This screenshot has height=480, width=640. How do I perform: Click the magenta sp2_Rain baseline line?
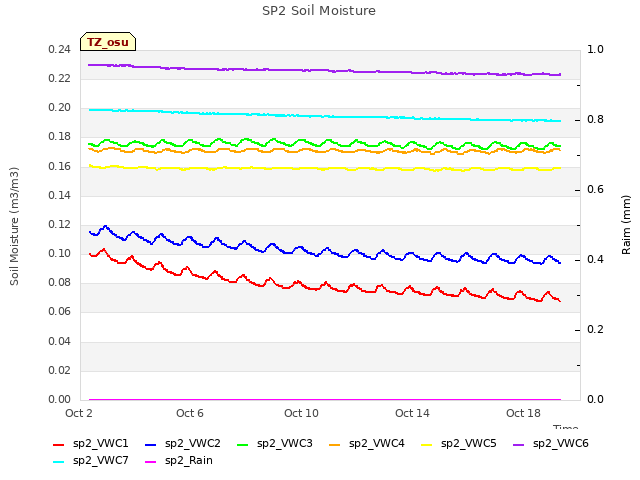coord(324,400)
